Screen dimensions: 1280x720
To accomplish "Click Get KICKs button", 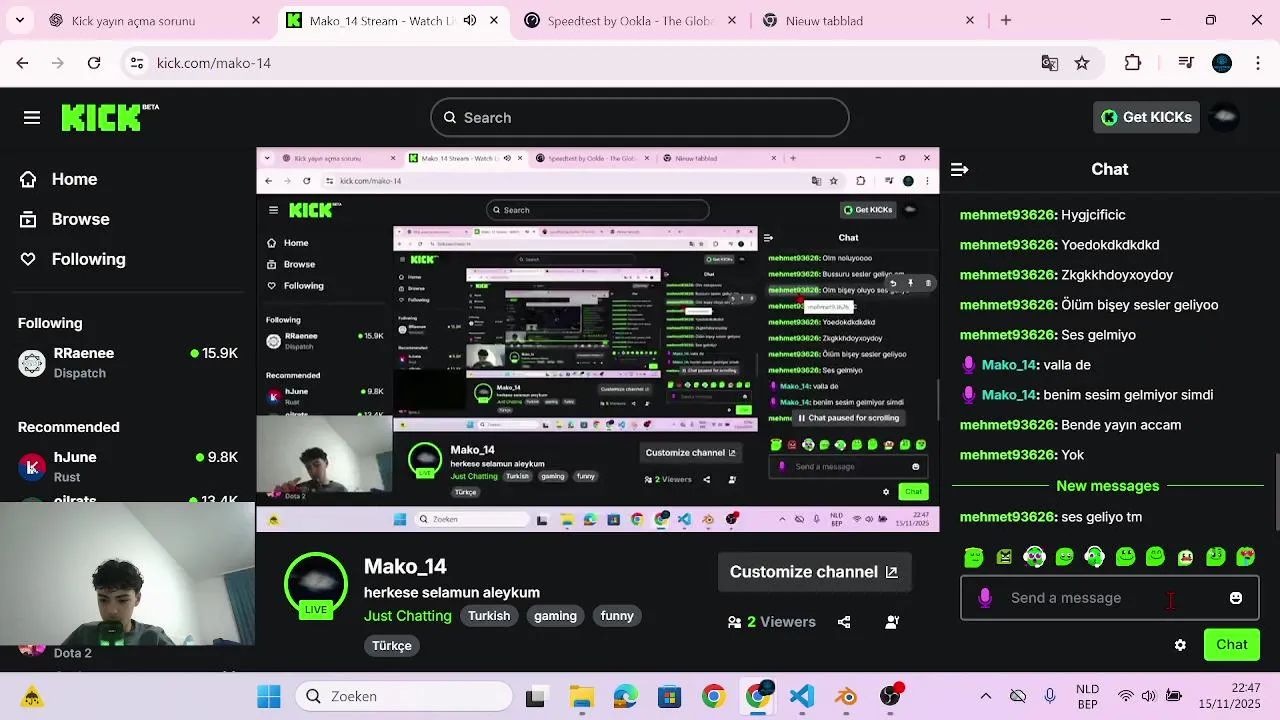I will click(x=1146, y=117).
